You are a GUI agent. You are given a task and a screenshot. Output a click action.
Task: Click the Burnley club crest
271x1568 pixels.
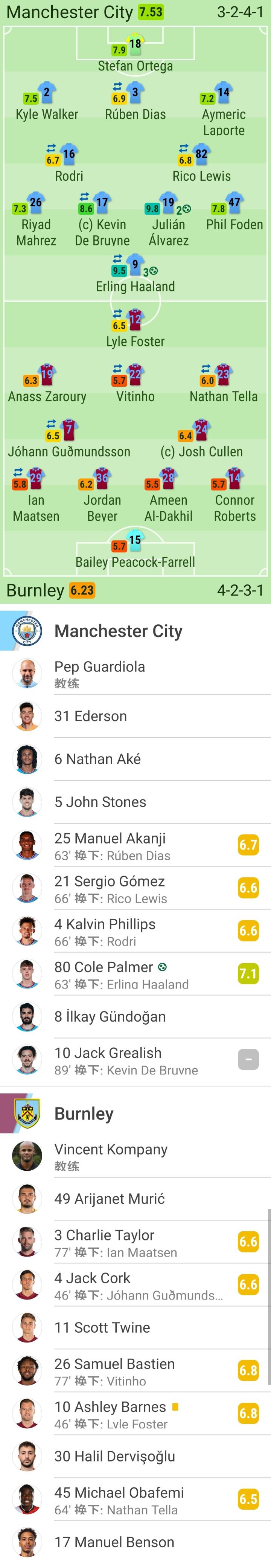(27, 1113)
